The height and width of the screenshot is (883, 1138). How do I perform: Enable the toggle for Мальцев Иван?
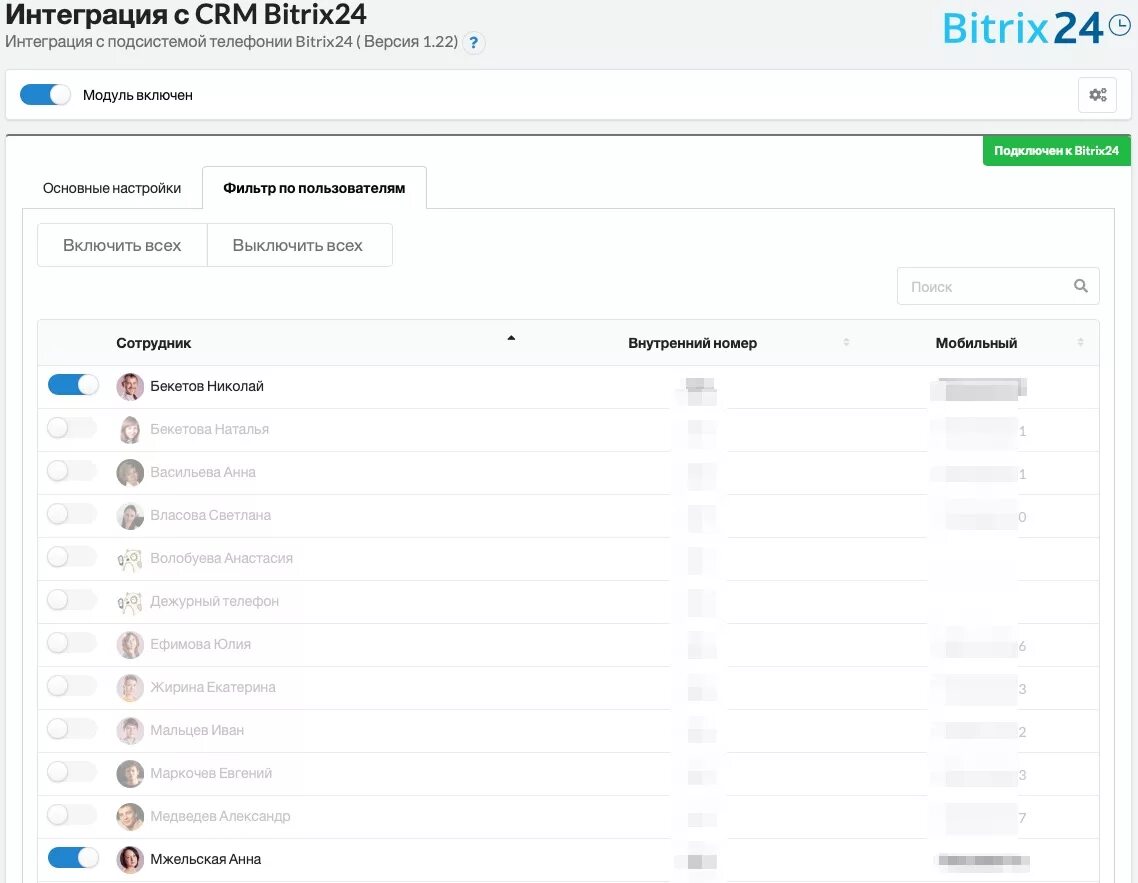point(72,728)
